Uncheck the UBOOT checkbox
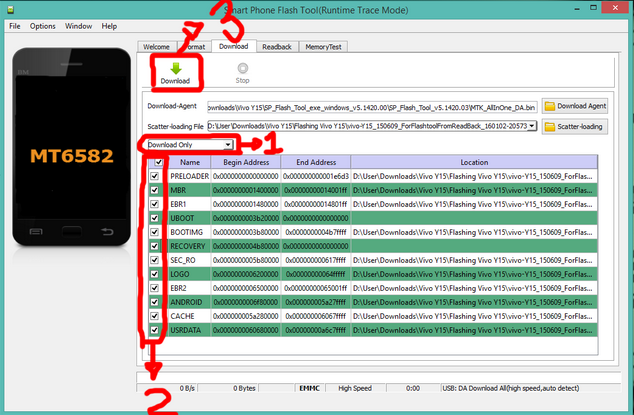634x415 pixels. (x=154, y=218)
